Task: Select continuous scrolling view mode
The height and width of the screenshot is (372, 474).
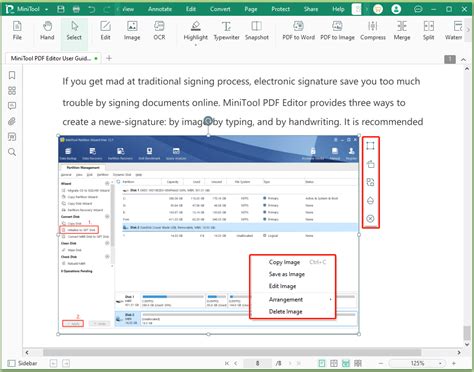Action: point(346,363)
